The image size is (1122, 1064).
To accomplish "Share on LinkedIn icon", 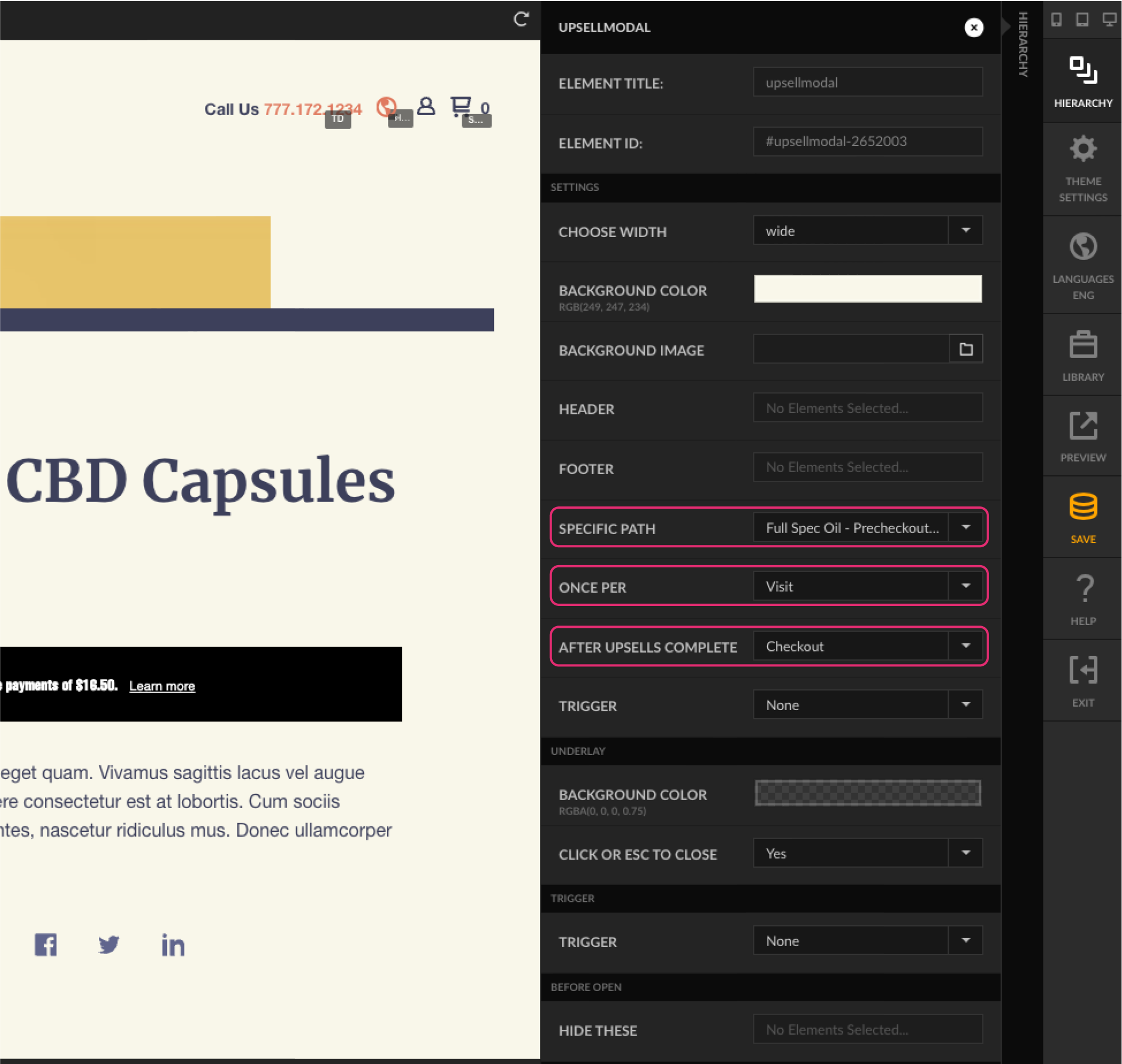I will click(x=173, y=944).
